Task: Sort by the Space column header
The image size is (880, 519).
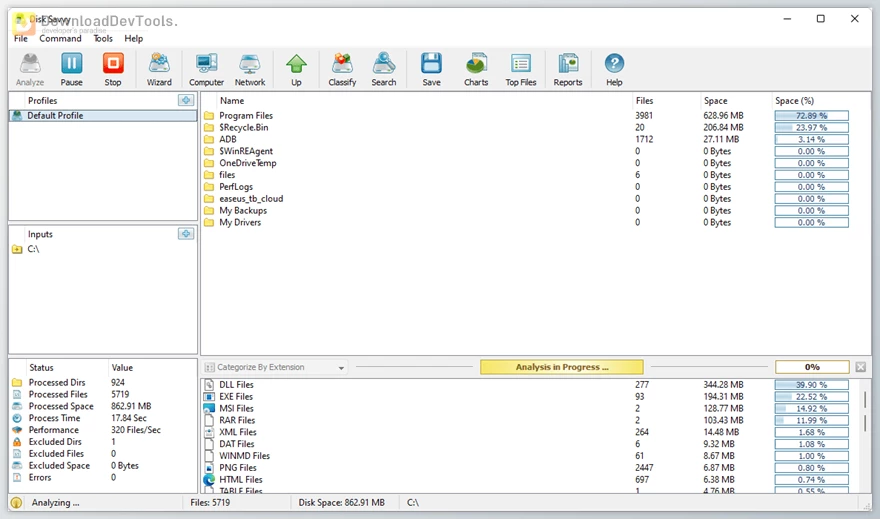Action: [x=716, y=100]
